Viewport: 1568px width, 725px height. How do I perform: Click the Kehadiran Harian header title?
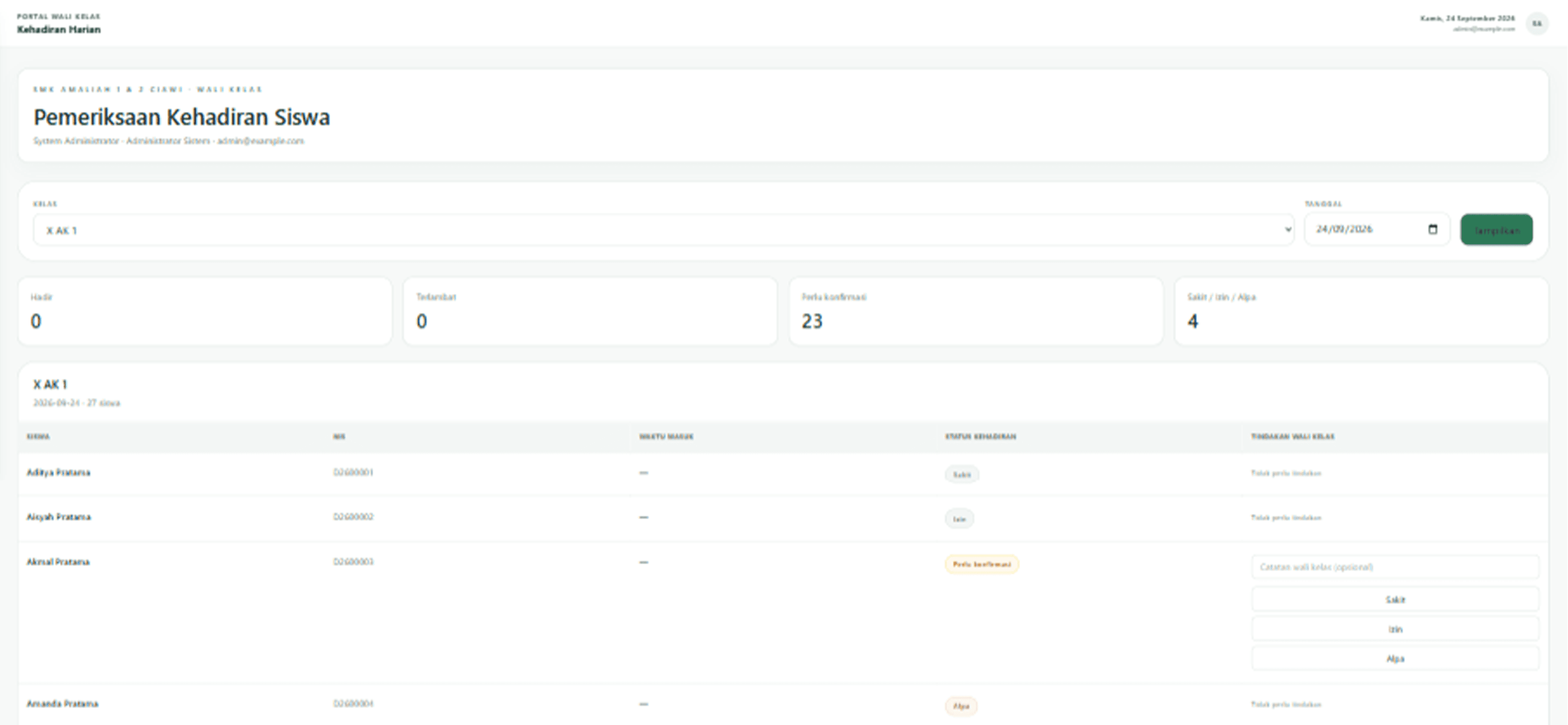click(58, 29)
